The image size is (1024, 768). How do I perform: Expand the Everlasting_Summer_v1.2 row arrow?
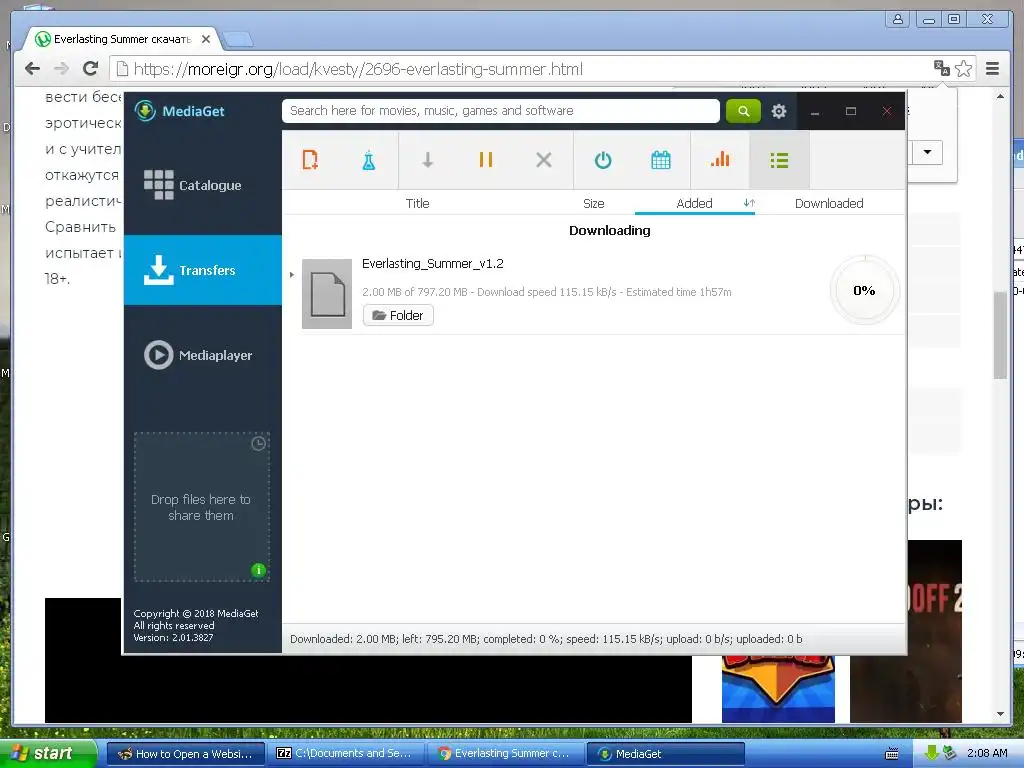click(x=292, y=274)
